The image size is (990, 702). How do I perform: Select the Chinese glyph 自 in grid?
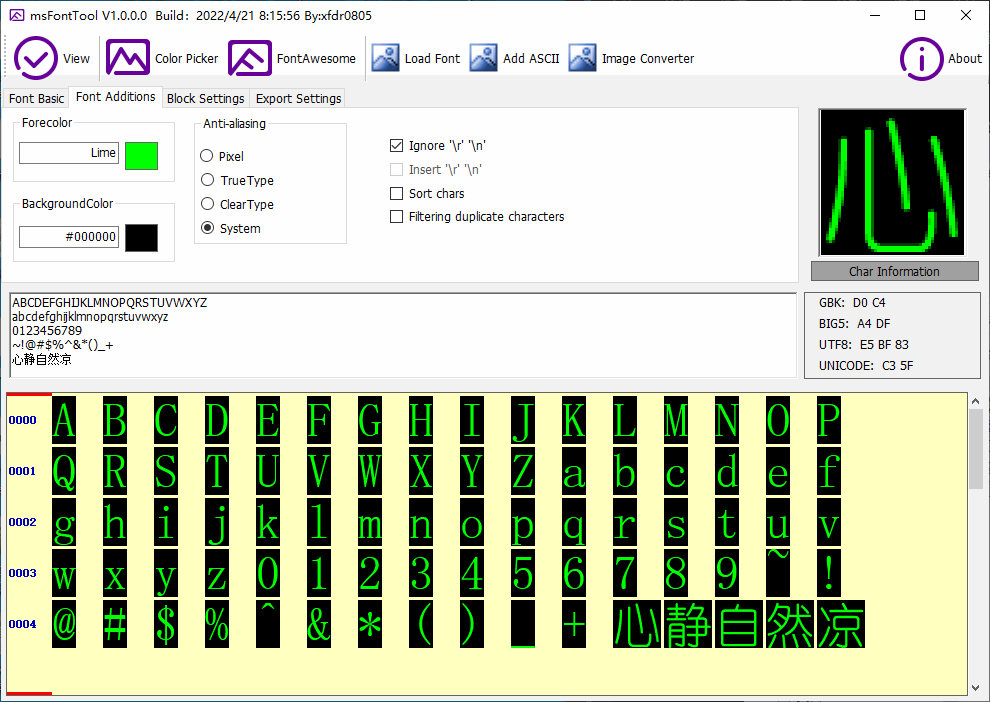click(x=739, y=624)
